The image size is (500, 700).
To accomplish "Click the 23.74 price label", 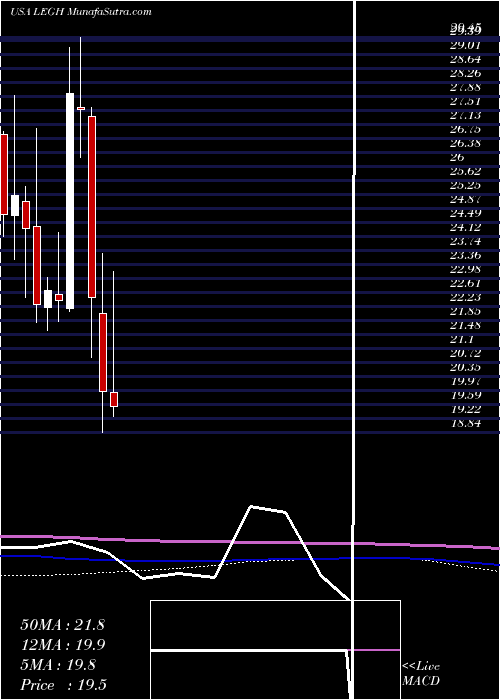I will (465, 241).
